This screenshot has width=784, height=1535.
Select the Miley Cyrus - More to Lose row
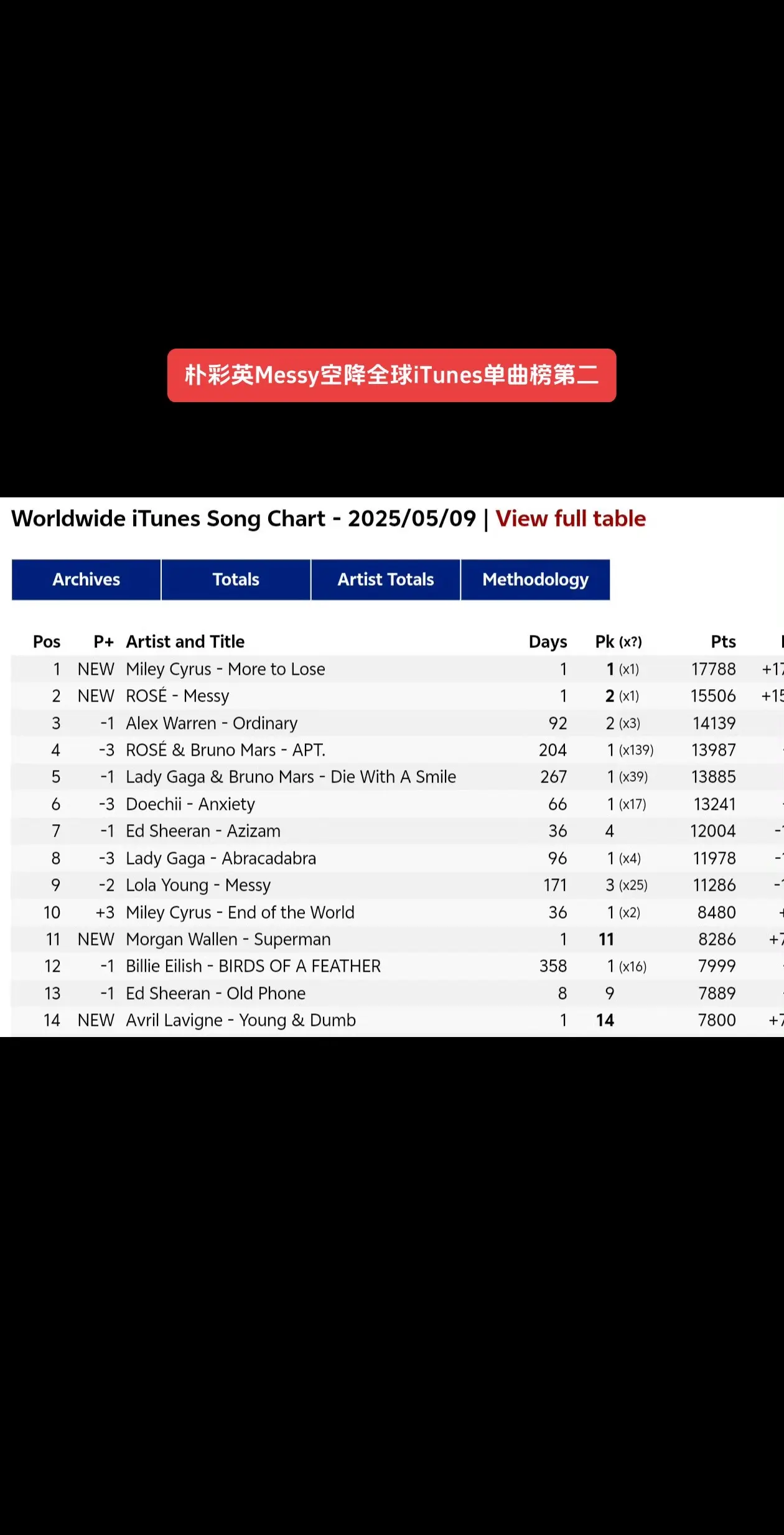[x=398, y=669]
